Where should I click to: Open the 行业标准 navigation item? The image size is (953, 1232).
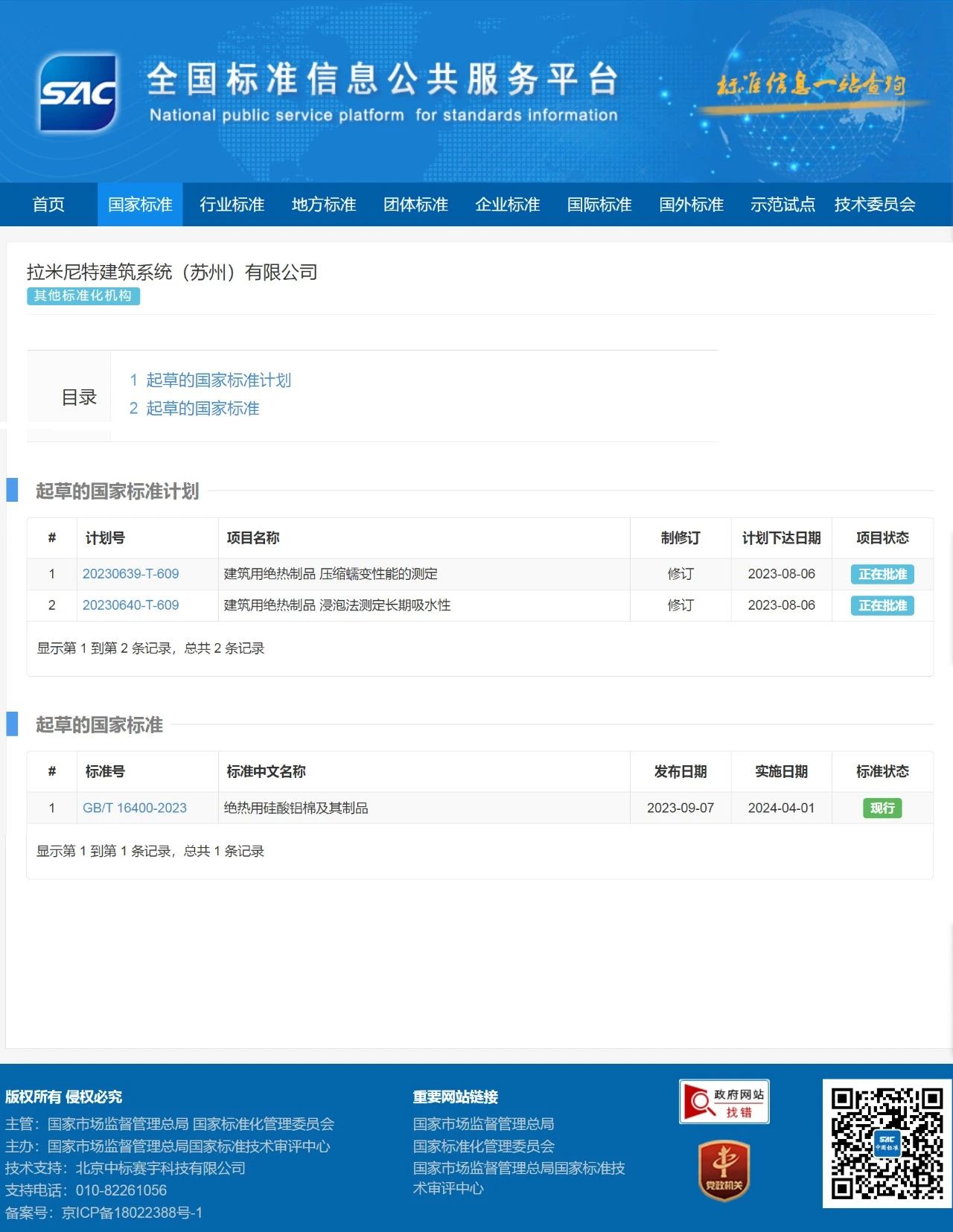click(232, 205)
